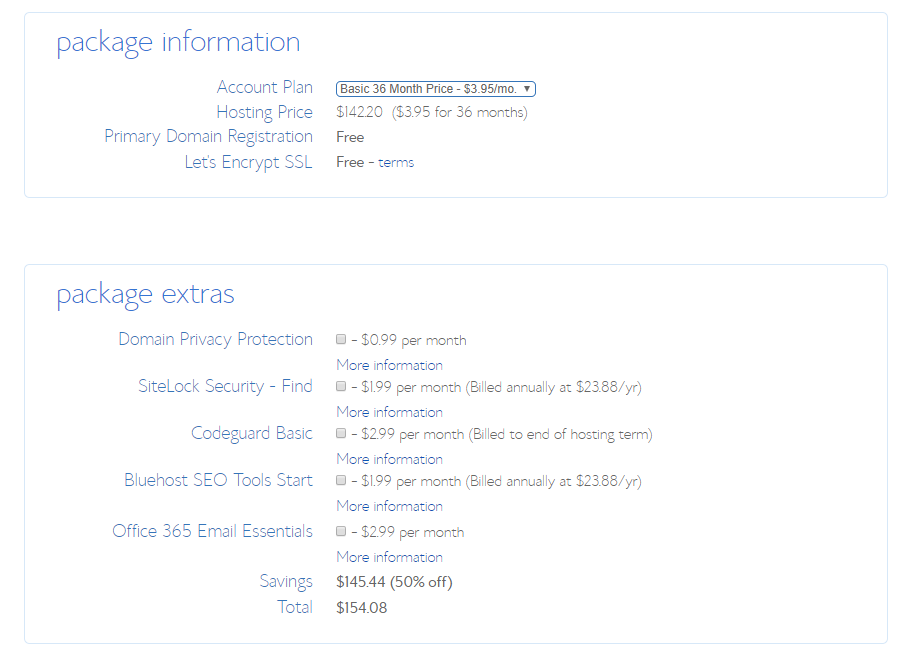Screen dimensions: 907x653
Task: Click the Hosting Price value $142.20
Action: click(x=359, y=112)
